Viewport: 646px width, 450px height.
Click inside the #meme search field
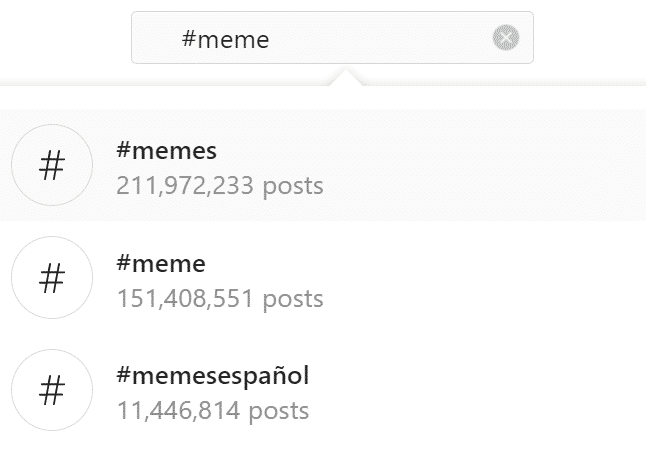click(x=380, y=38)
